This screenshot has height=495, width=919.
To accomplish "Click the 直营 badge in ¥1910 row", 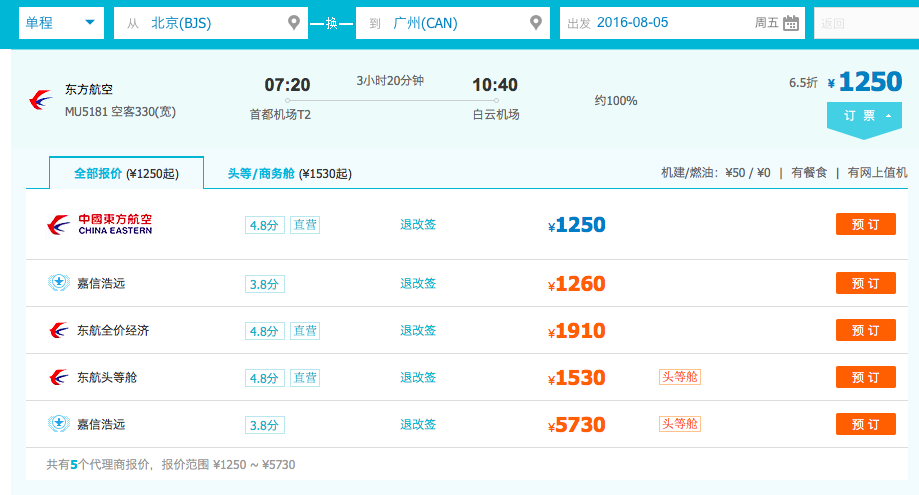I will point(305,330).
